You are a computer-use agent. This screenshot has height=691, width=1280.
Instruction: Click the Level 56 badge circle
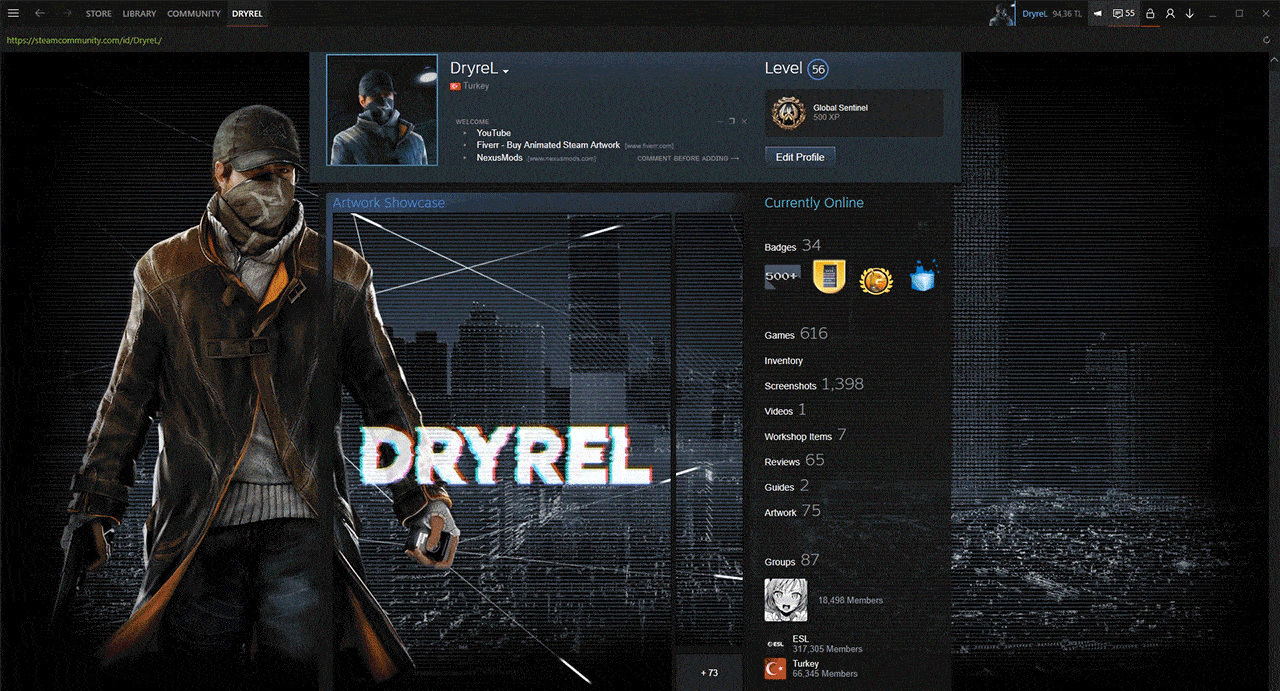tap(819, 69)
